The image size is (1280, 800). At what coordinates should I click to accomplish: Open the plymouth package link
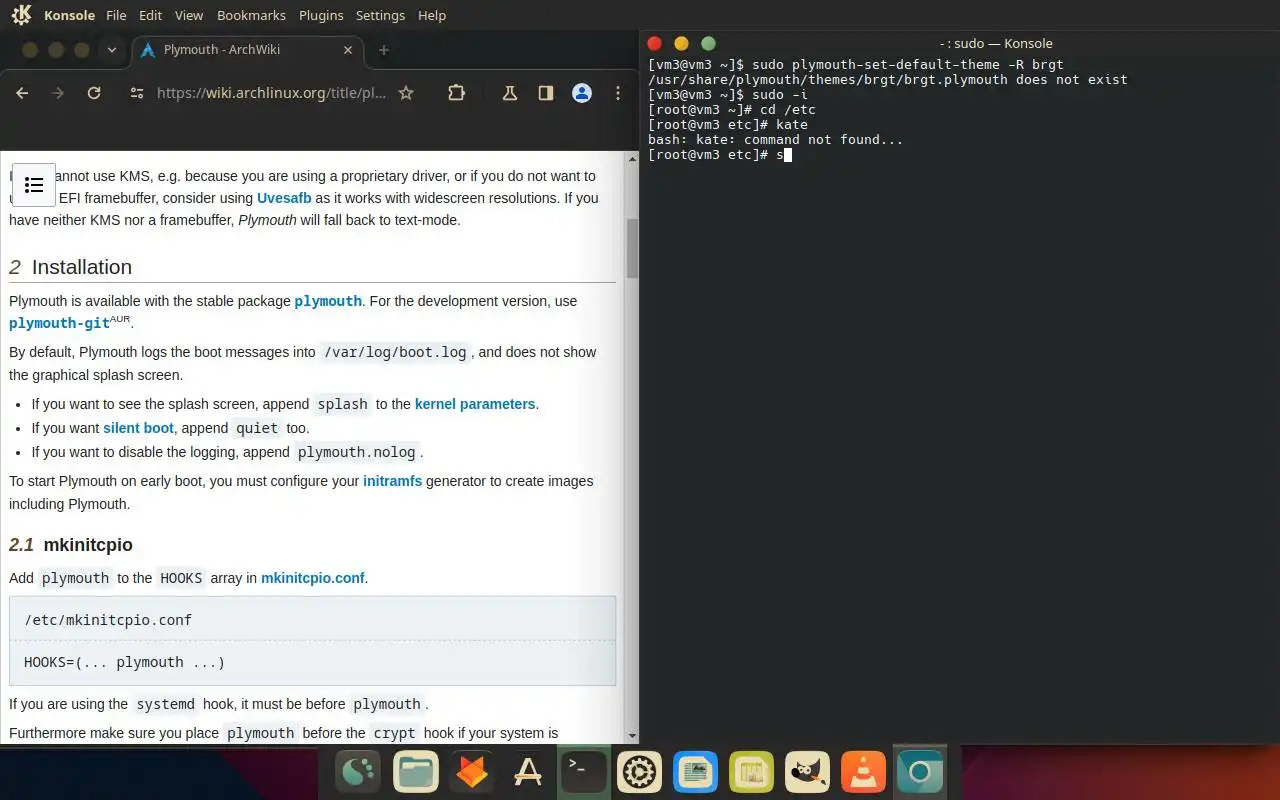tap(328, 301)
